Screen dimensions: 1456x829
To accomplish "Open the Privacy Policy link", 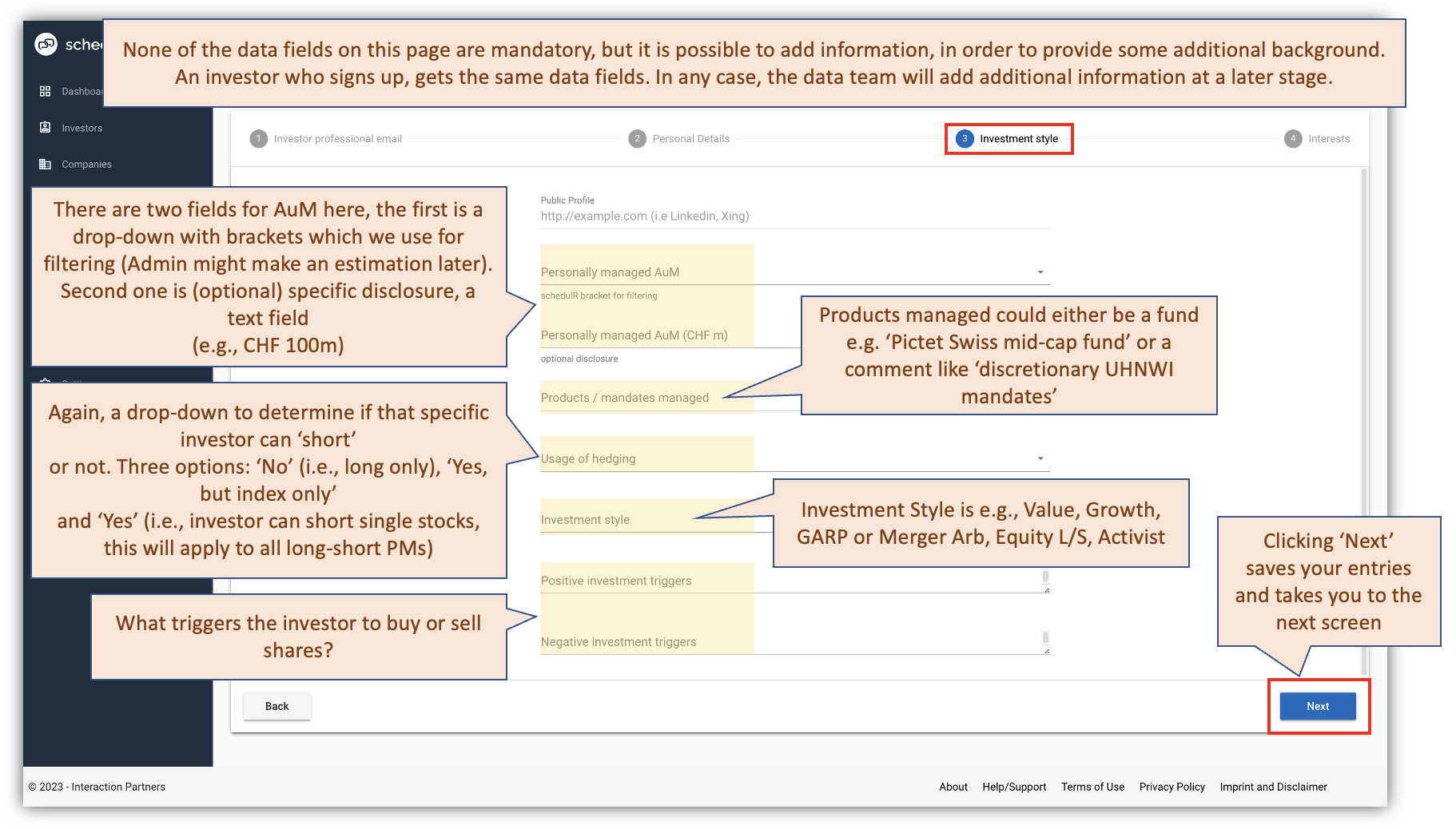I will coord(1172,787).
